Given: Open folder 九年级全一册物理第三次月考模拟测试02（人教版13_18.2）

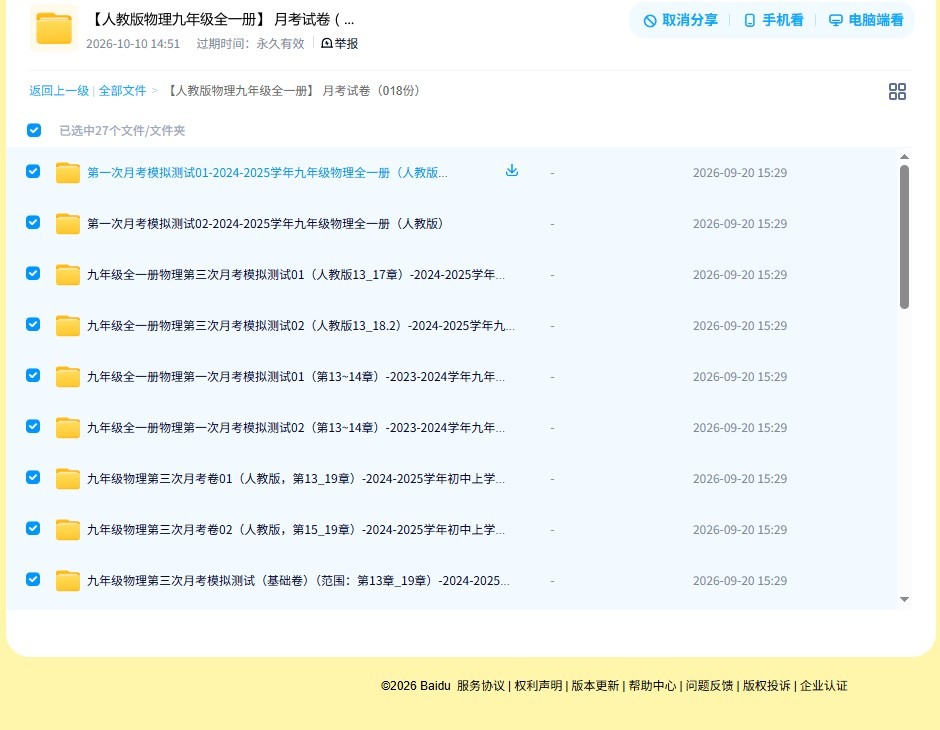Looking at the screenshot, I should [x=301, y=325].
